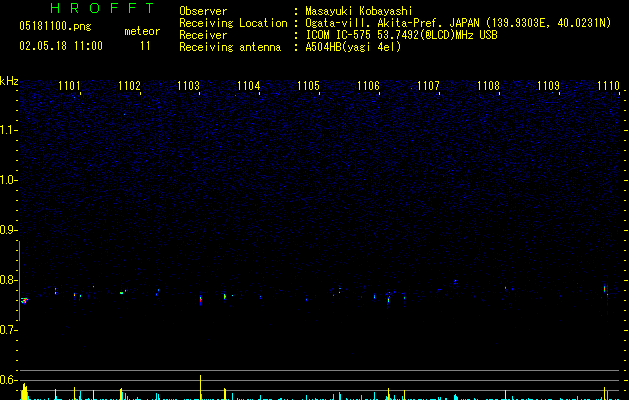Click the A504HB(yagi 4el) antenna text
The width and height of the screenshot is (629, 400).
click(x=353, y=47)
